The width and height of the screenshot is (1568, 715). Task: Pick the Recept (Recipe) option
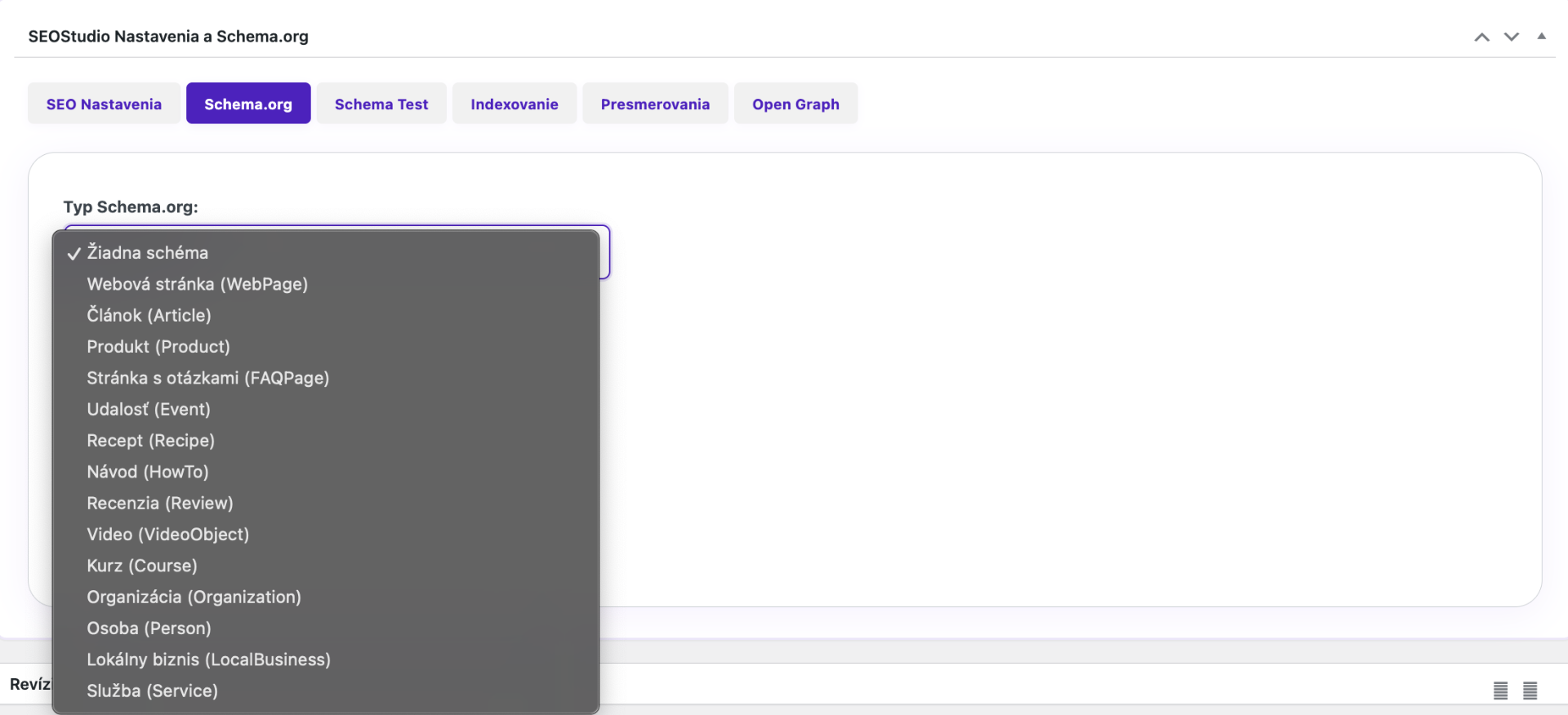coord(151,441)
